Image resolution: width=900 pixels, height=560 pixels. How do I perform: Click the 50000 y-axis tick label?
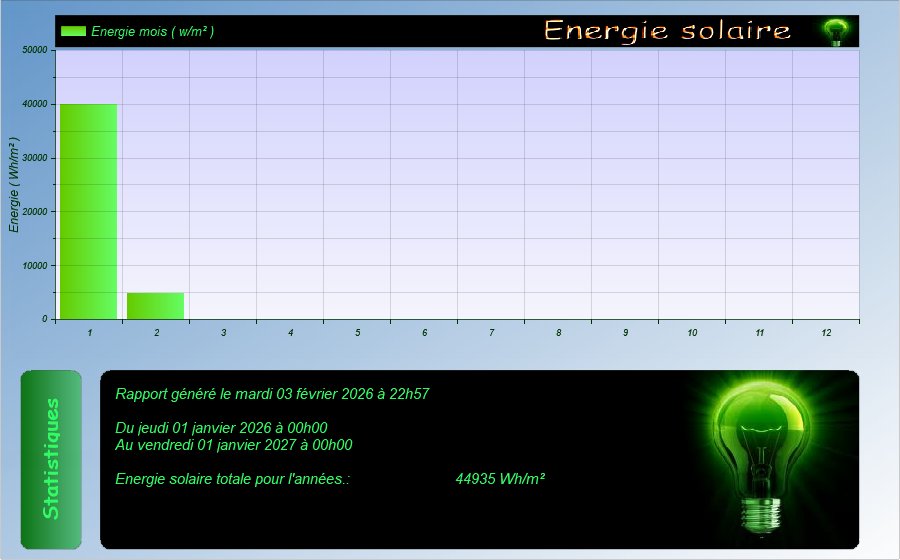(x=34, y=50)
